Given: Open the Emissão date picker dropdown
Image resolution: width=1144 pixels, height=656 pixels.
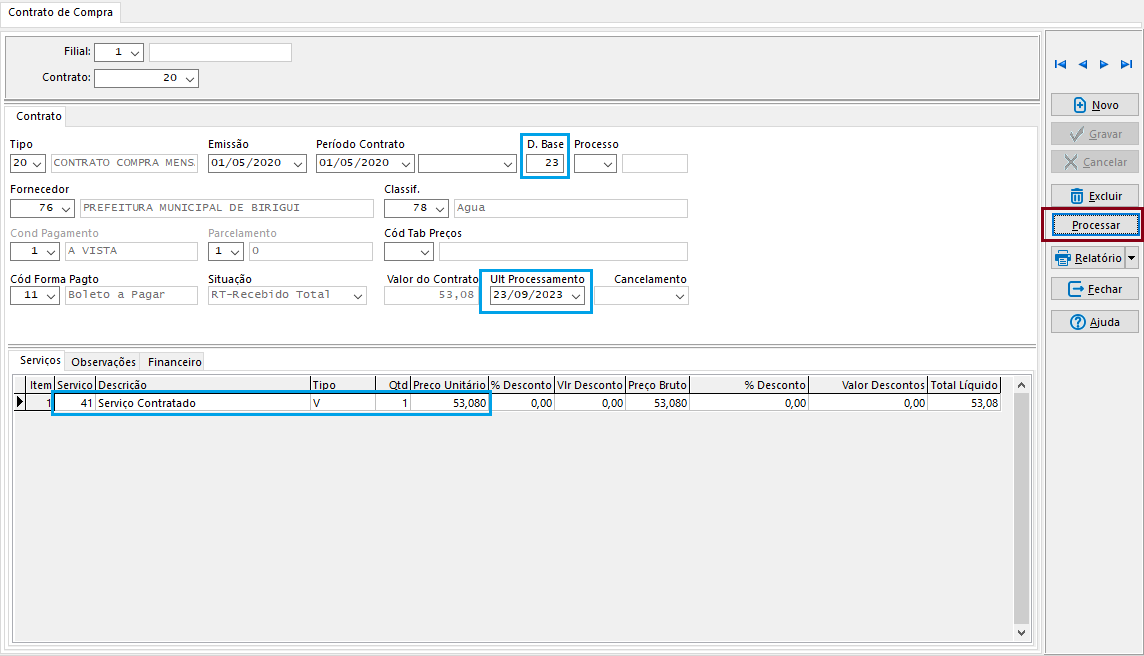Looking at the screenshot, I should click(299, 164).
